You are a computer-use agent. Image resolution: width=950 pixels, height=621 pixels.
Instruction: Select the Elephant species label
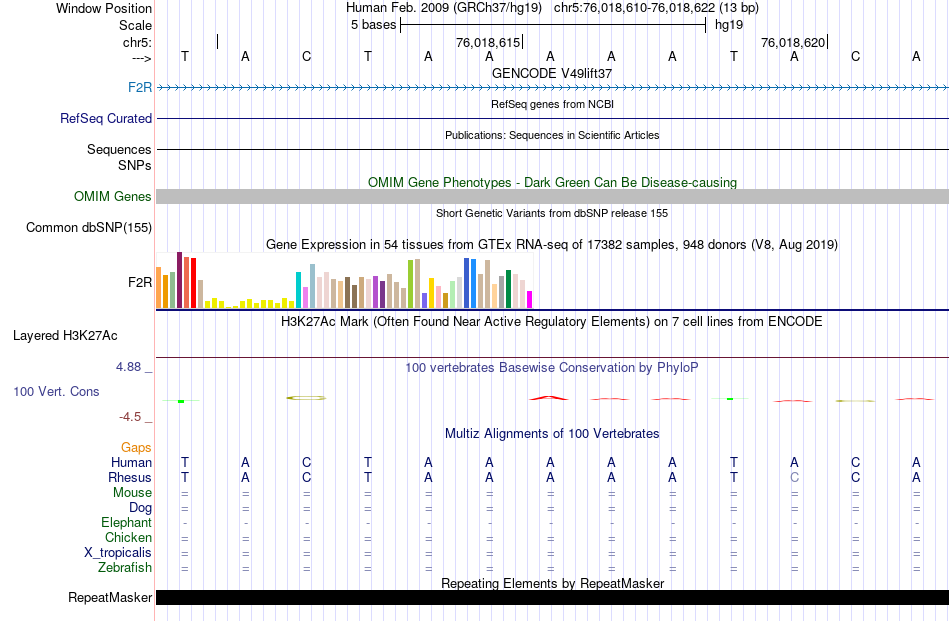pyautogui.click(x=127, y=522)
